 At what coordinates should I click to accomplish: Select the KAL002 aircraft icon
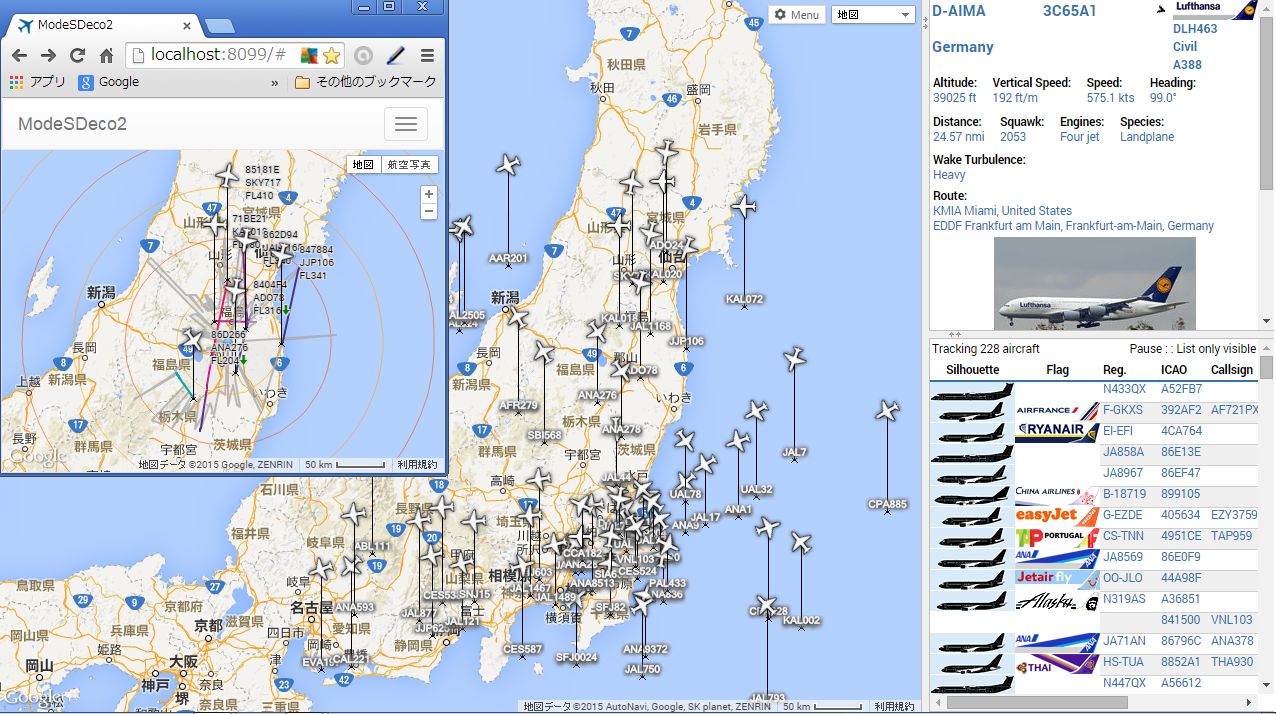(x=801, y=543)
